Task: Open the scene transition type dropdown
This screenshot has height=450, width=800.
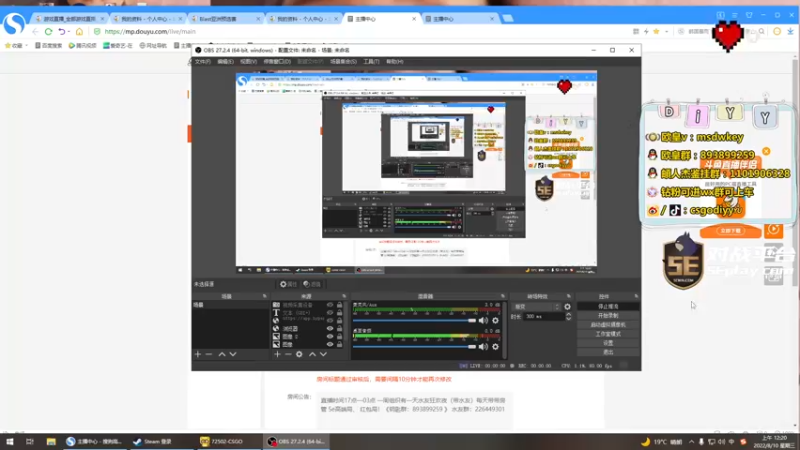Action: [x=536, y=307]
